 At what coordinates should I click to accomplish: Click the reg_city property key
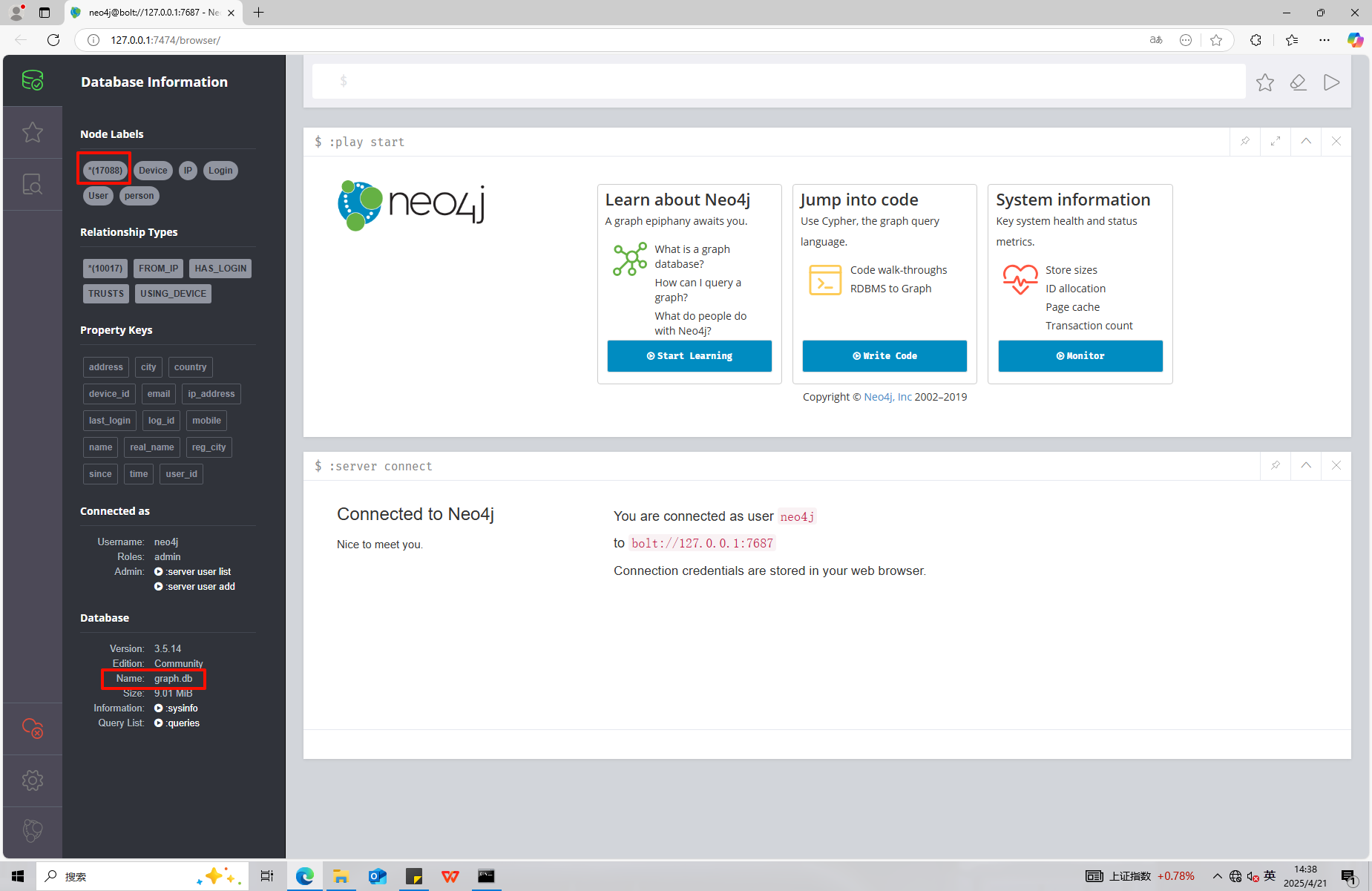tap(209, 447)
